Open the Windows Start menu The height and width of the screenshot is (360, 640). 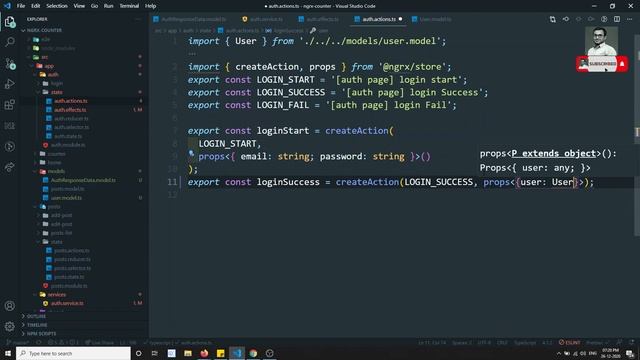coord(8,353)
